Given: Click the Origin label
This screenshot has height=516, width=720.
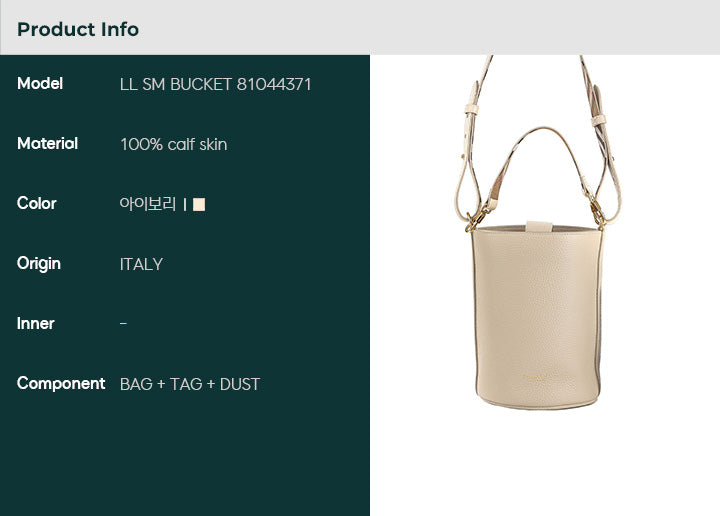Looking at the screenshot, I should point(39,264).
